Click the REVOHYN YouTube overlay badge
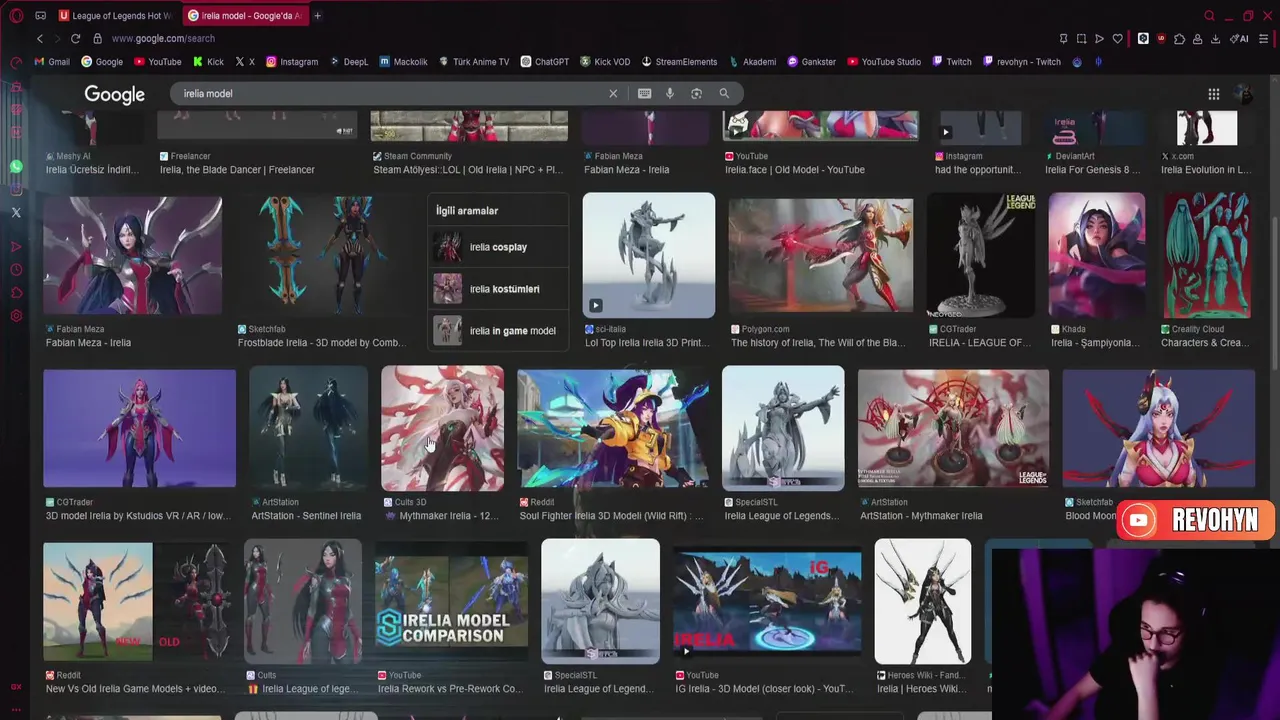 (x=1195, y=520)
